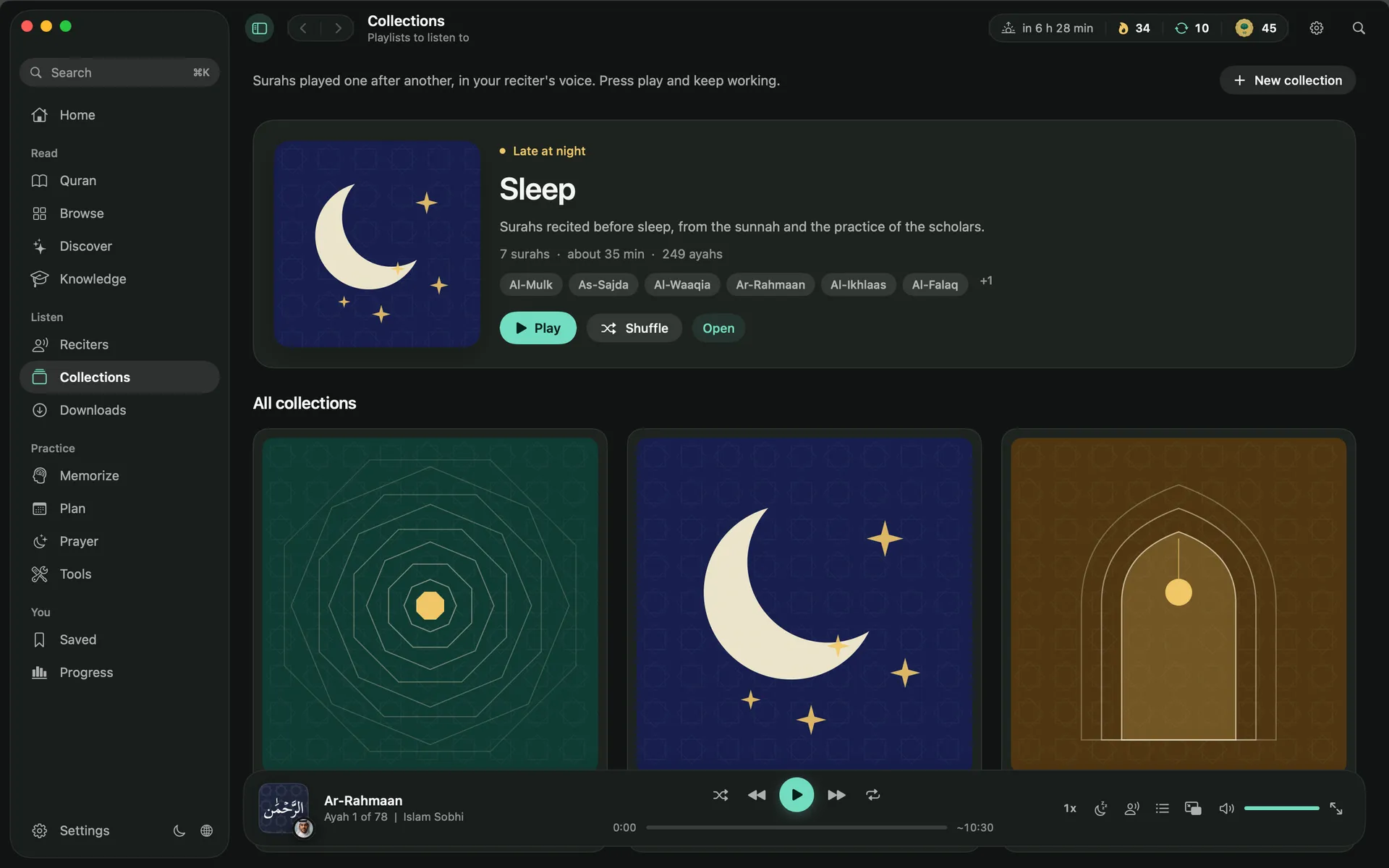Expand the player to full screen
The image size is (1389, 868).
coord(1336,809)
